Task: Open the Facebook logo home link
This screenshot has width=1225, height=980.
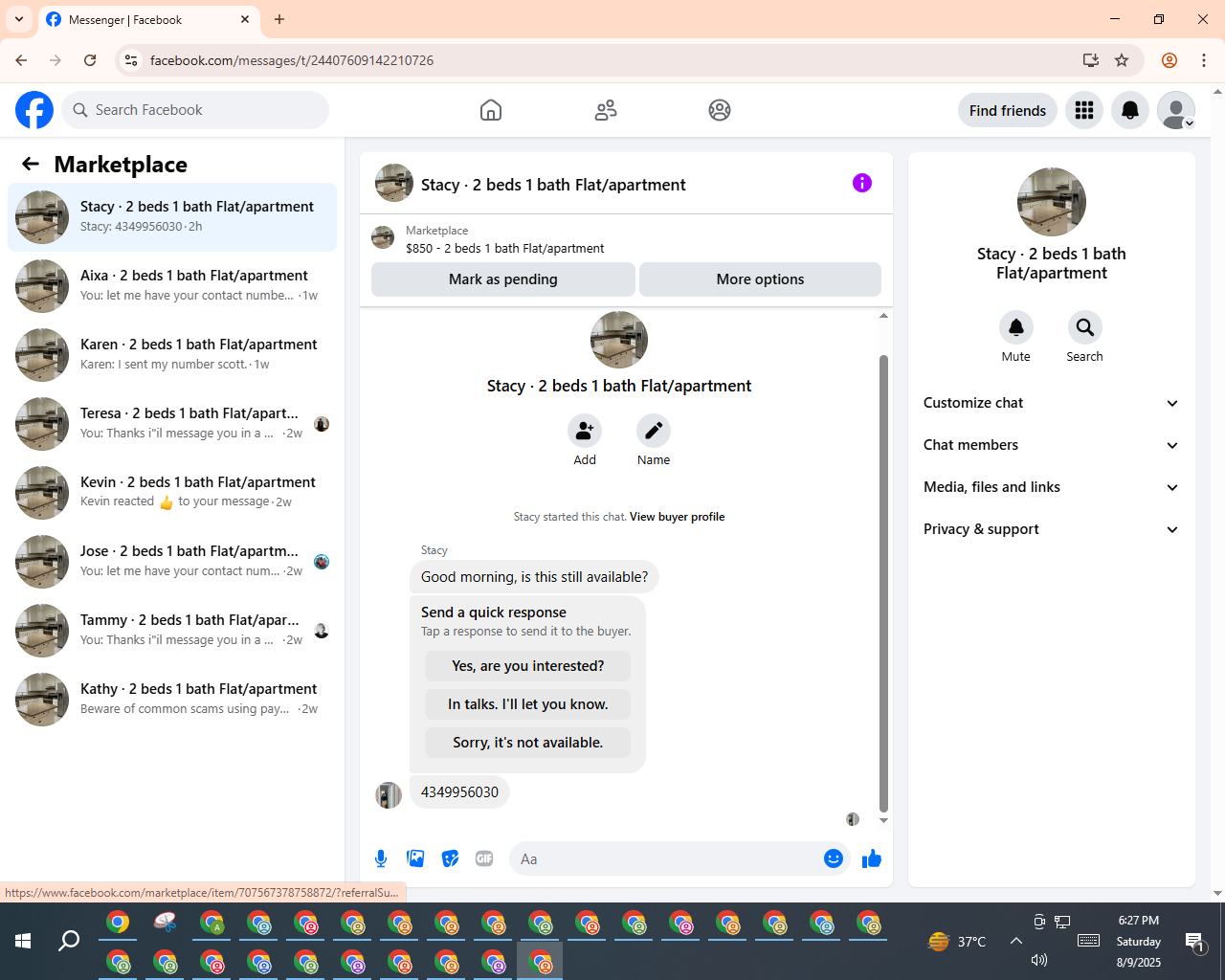Action: 34,110
